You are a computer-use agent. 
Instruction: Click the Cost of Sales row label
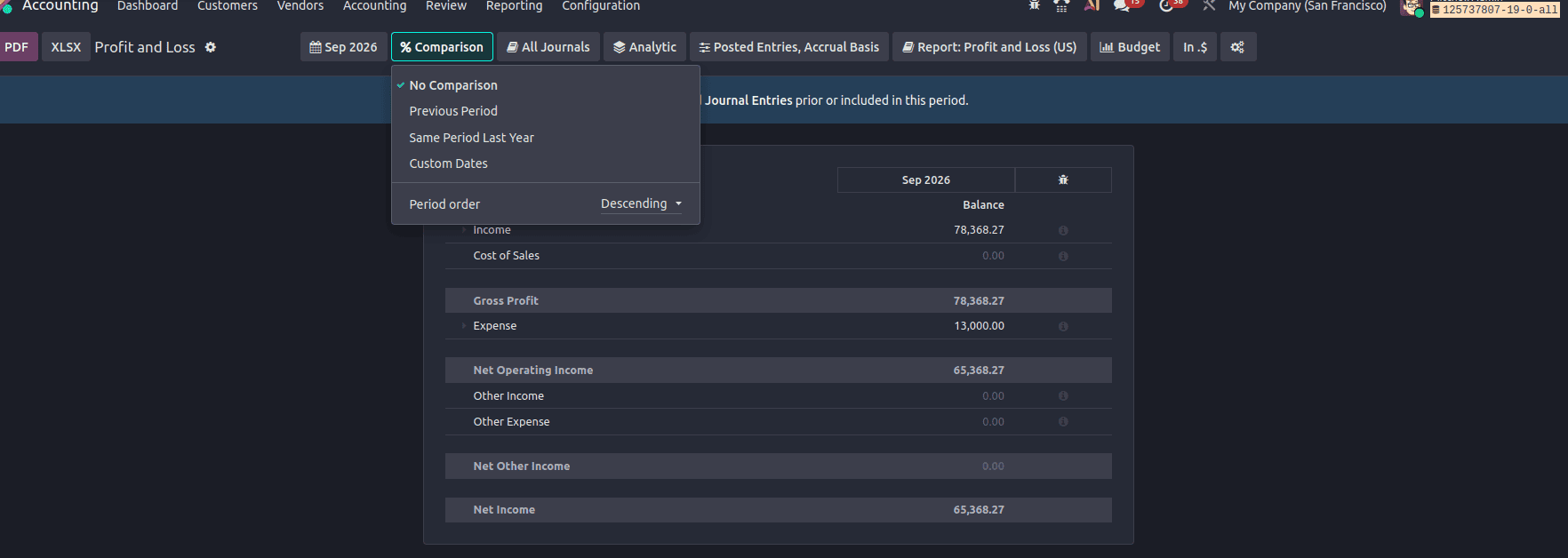[x=506, y=256]
